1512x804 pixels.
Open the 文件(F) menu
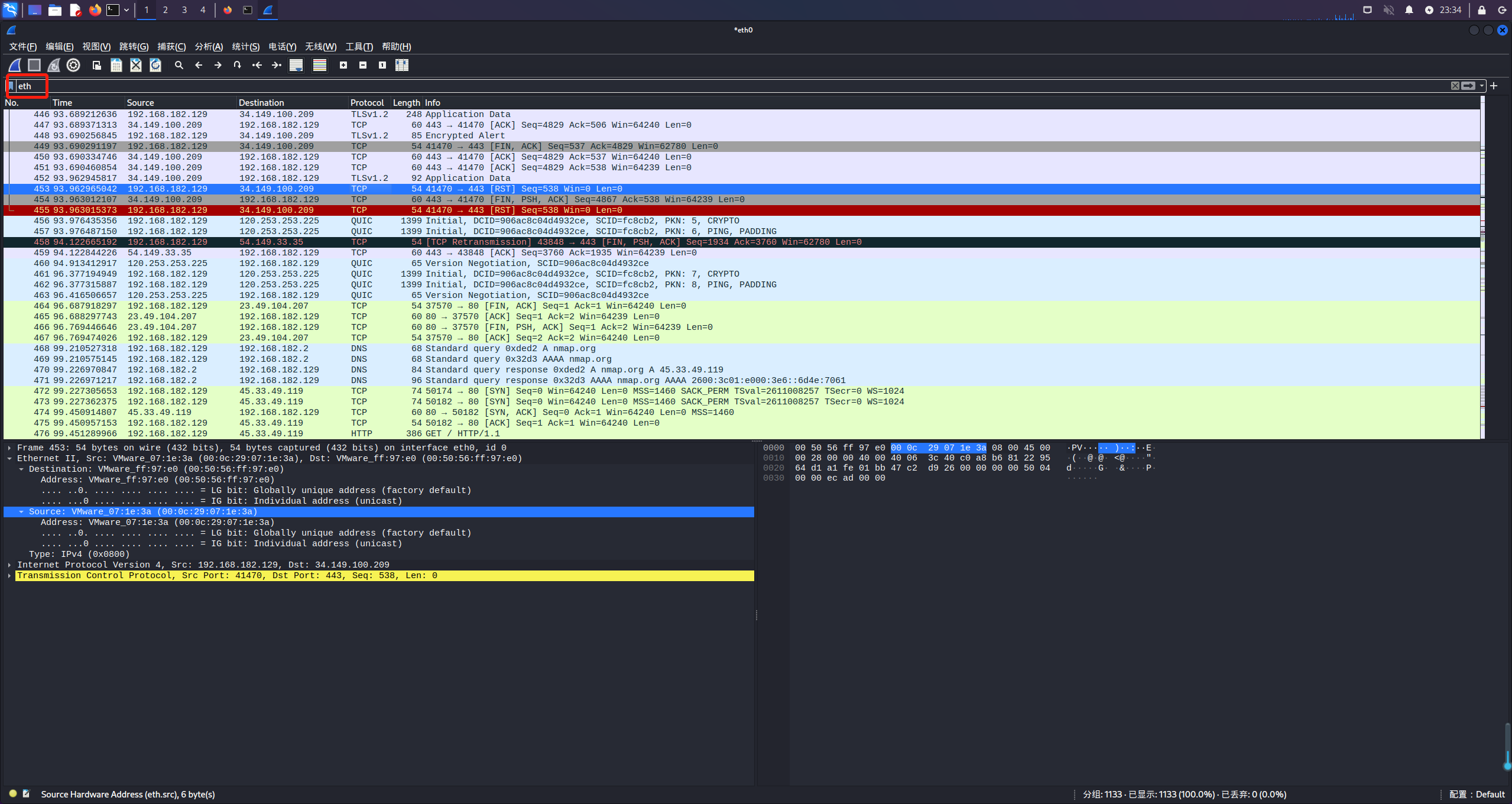tap(23, 47)
